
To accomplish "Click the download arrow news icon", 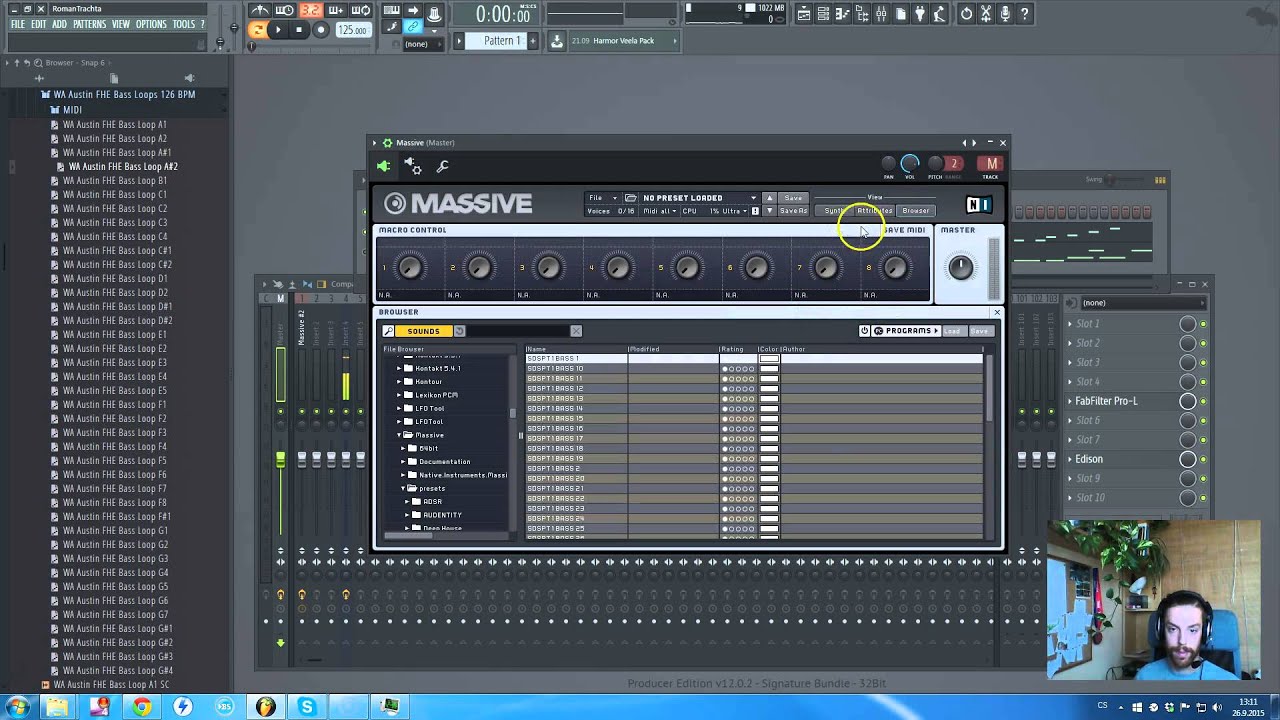I will click(557, 41).
